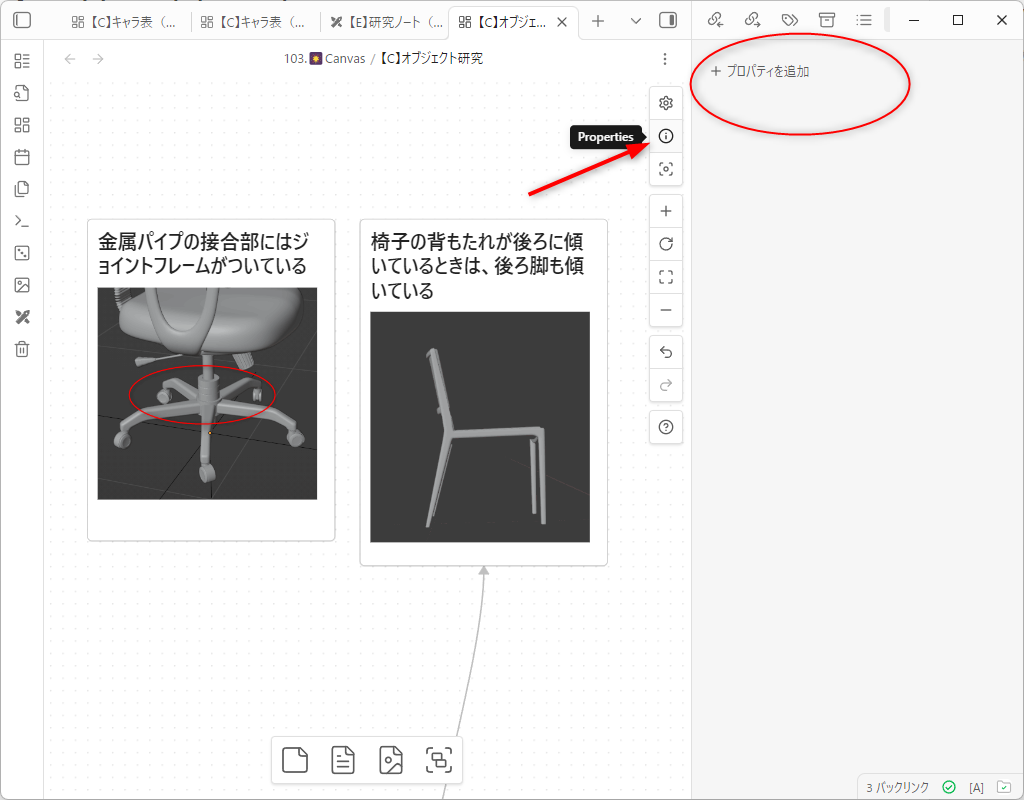Open canvas settings gear icon
The image size is (1024, 800).
tap(666, 103)
